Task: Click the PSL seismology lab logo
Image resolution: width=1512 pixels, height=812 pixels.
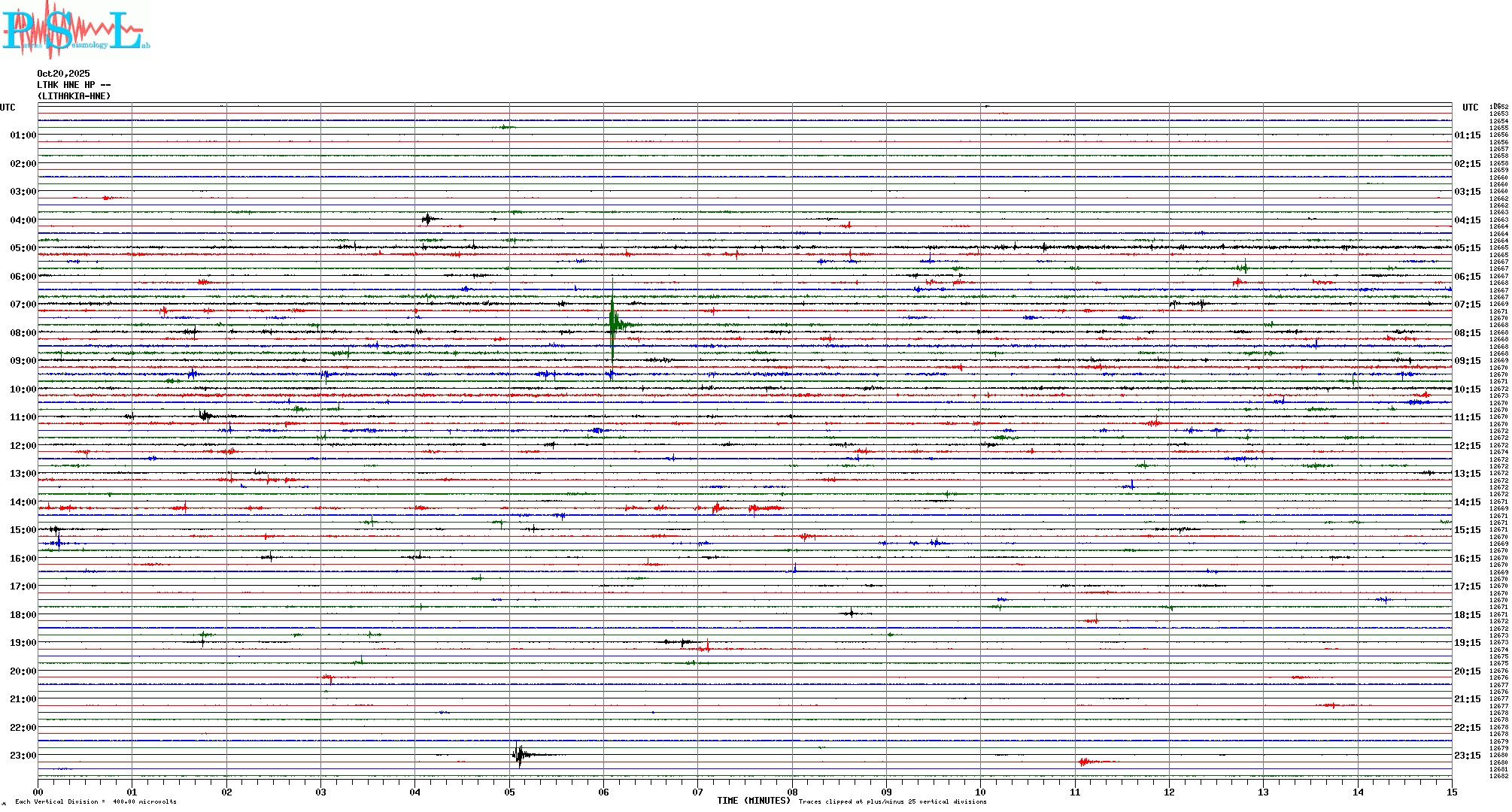Action: 75,30
